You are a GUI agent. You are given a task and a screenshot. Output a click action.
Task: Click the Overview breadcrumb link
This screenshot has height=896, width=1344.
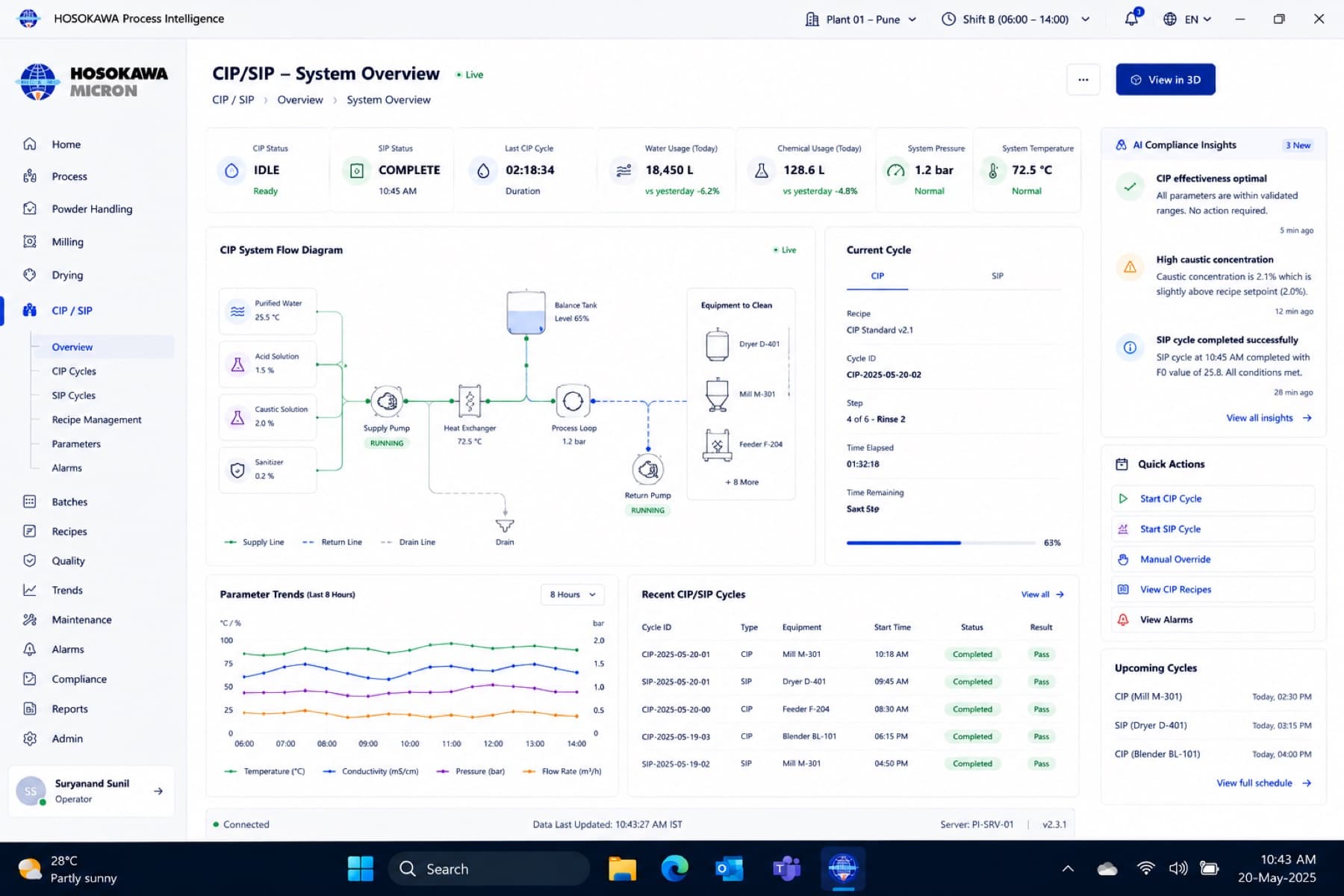300,100
